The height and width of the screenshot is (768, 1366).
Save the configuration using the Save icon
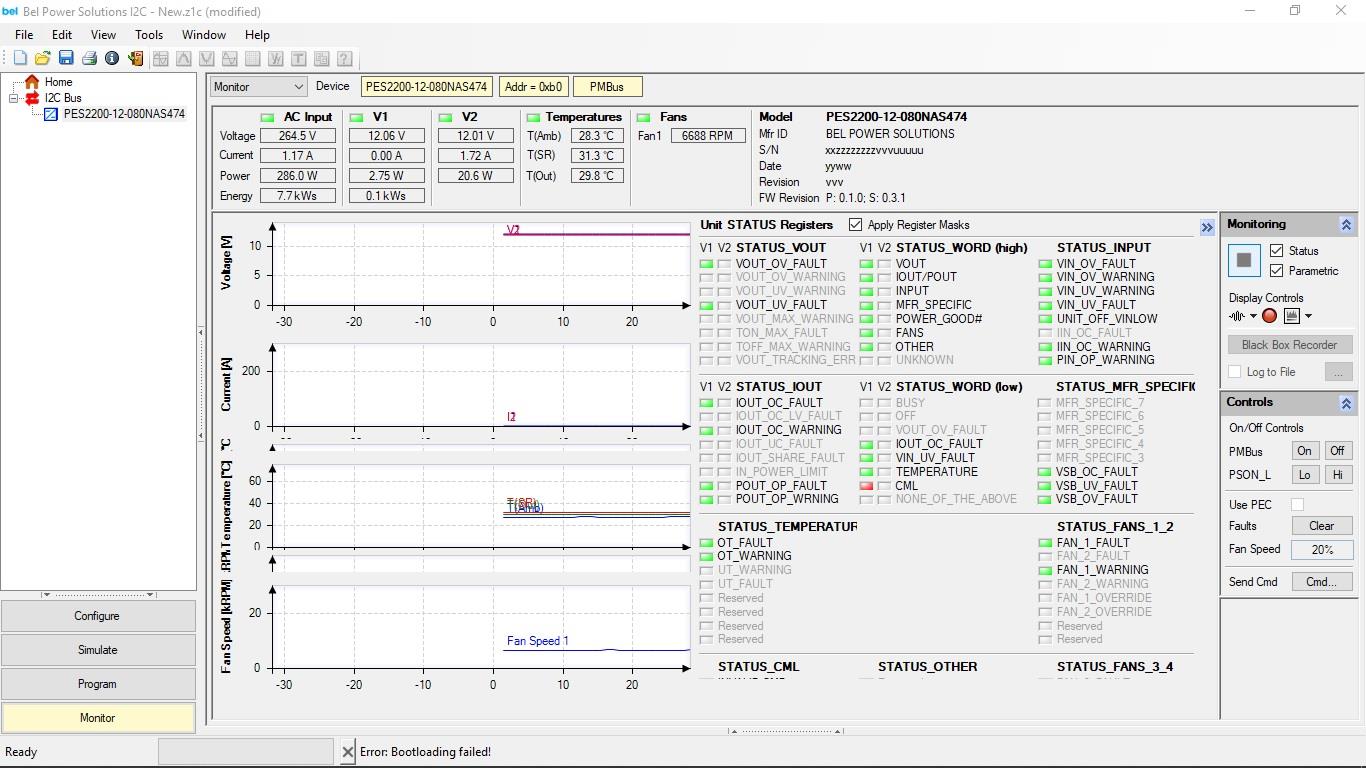point(66,57)
